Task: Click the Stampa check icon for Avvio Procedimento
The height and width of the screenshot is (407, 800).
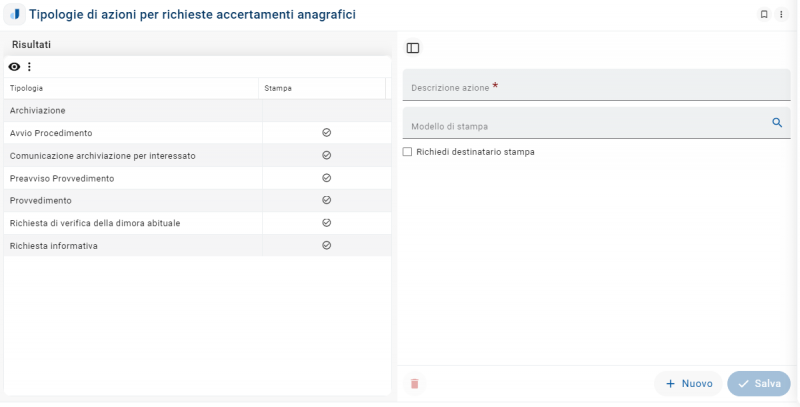Action: 326,133
